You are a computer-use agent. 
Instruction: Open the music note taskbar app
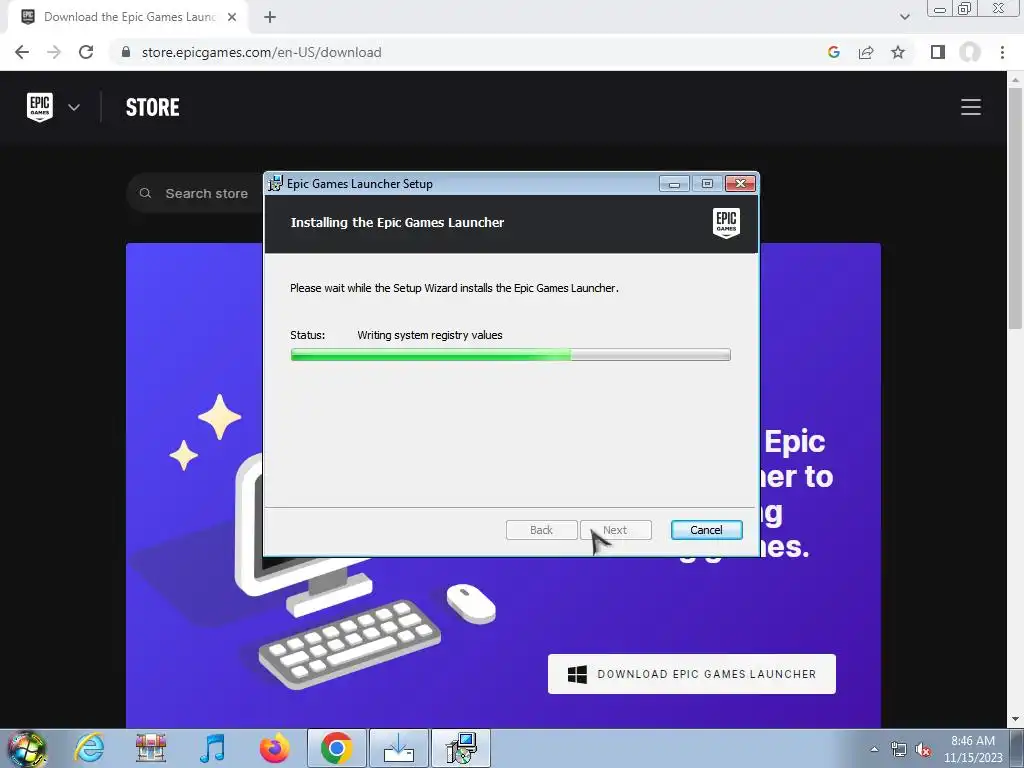click(x=213, y=748)
